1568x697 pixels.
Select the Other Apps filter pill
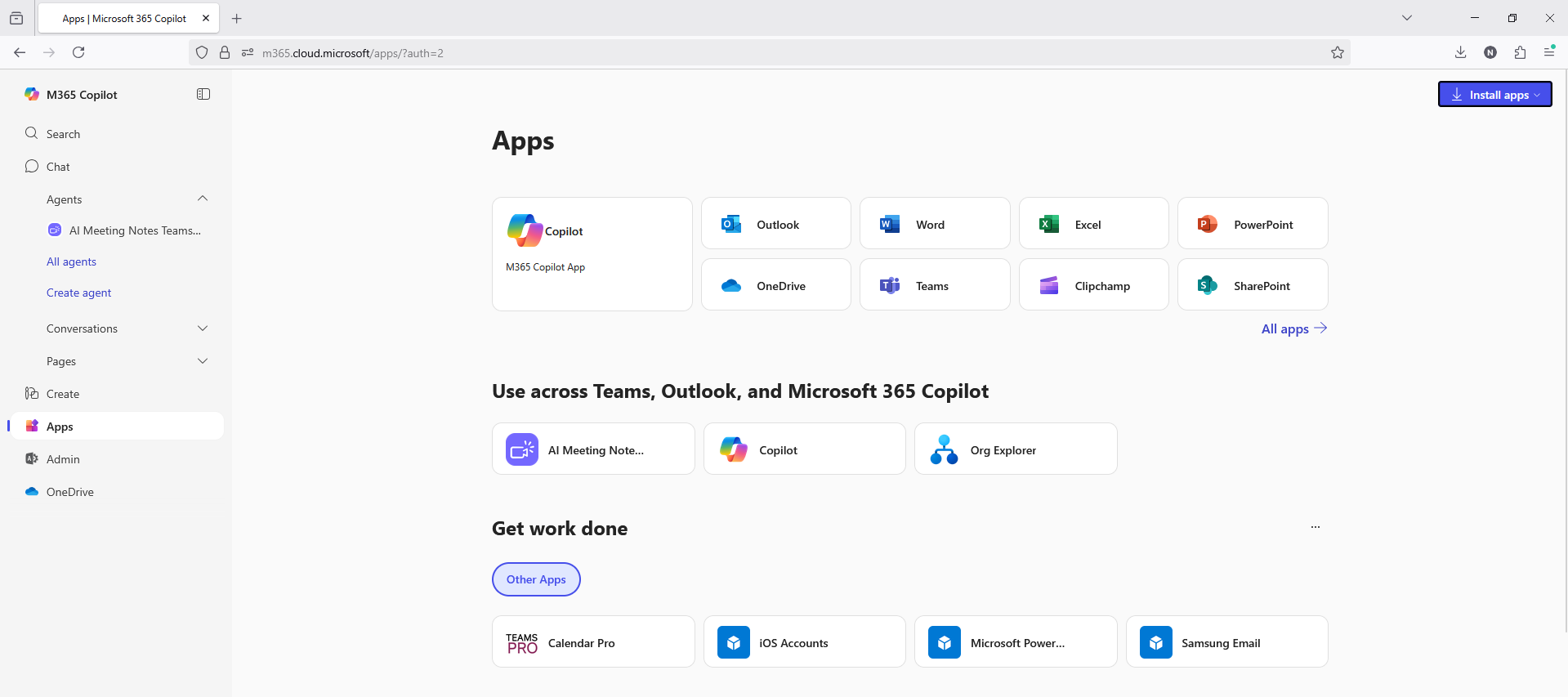pos(536,579)
